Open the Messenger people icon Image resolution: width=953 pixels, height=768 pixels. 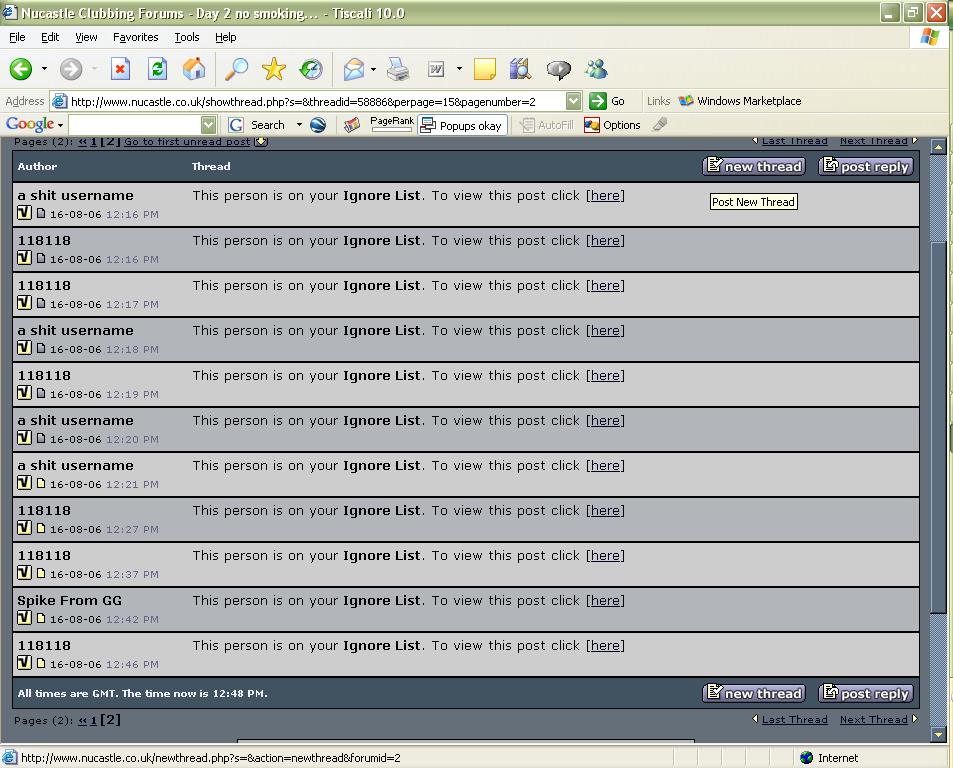pyautogui.click(x=597, y=69)
